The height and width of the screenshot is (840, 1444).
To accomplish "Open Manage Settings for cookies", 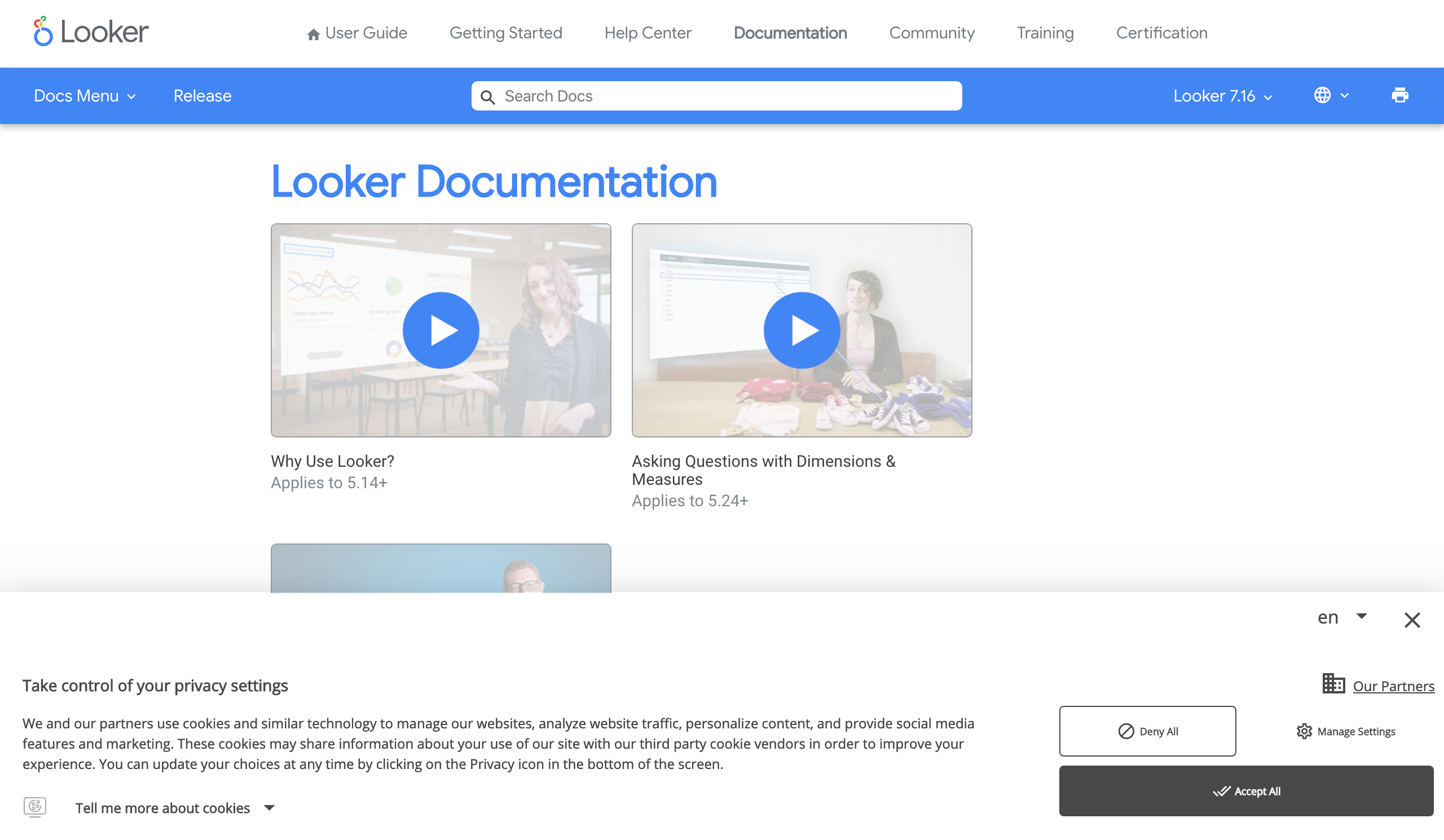I will click(1345, 731).
